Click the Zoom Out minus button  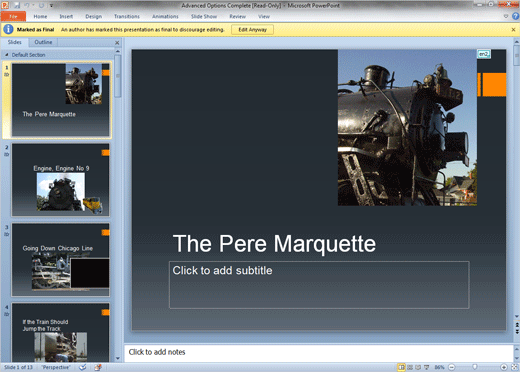(x=452, y=367)
